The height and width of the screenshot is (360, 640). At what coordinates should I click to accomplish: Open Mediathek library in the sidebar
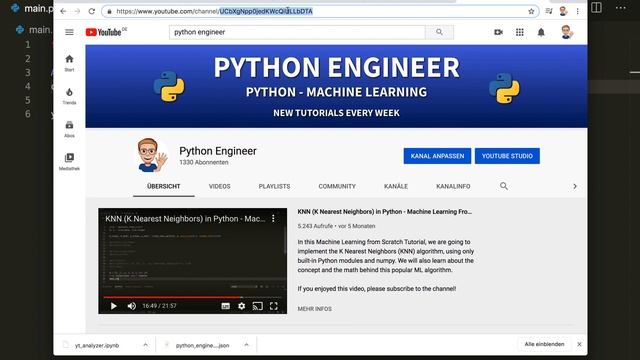tap(69, 162)
